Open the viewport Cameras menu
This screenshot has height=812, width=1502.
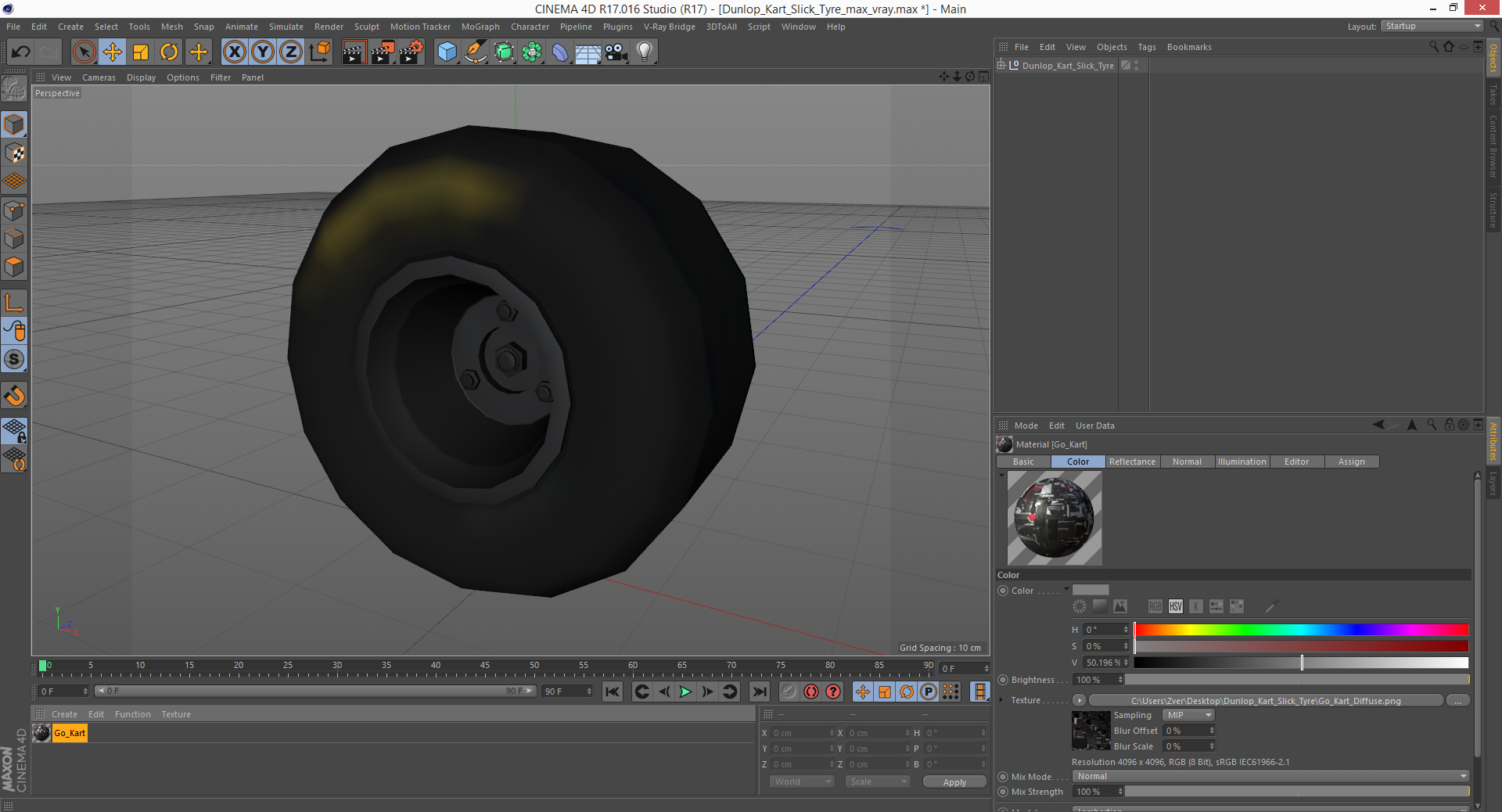pyautogui.click(x=99, y=77)
